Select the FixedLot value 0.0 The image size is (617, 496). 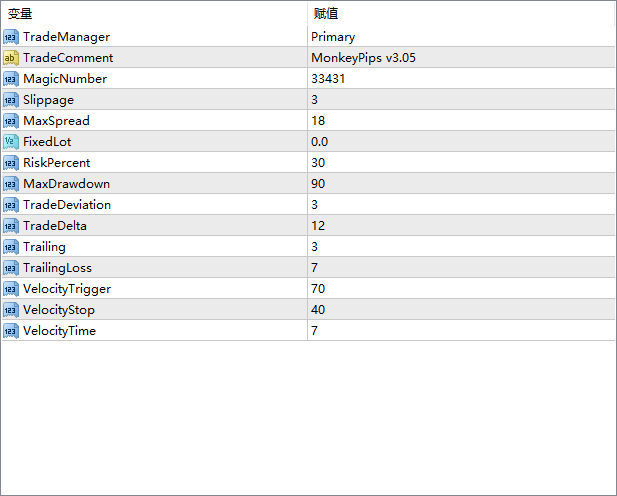click(x=320, y=142)
